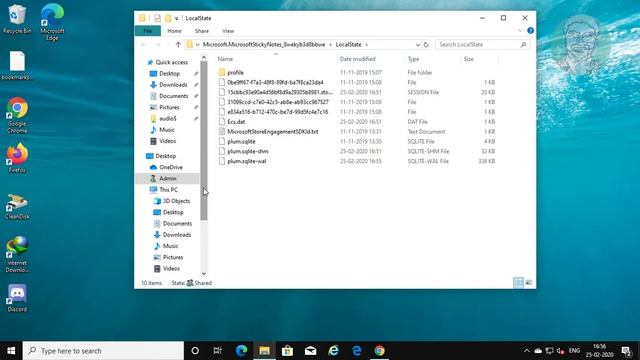Open CleanDisk desktop shortcut
640x360 pixels.
(17, 207)
